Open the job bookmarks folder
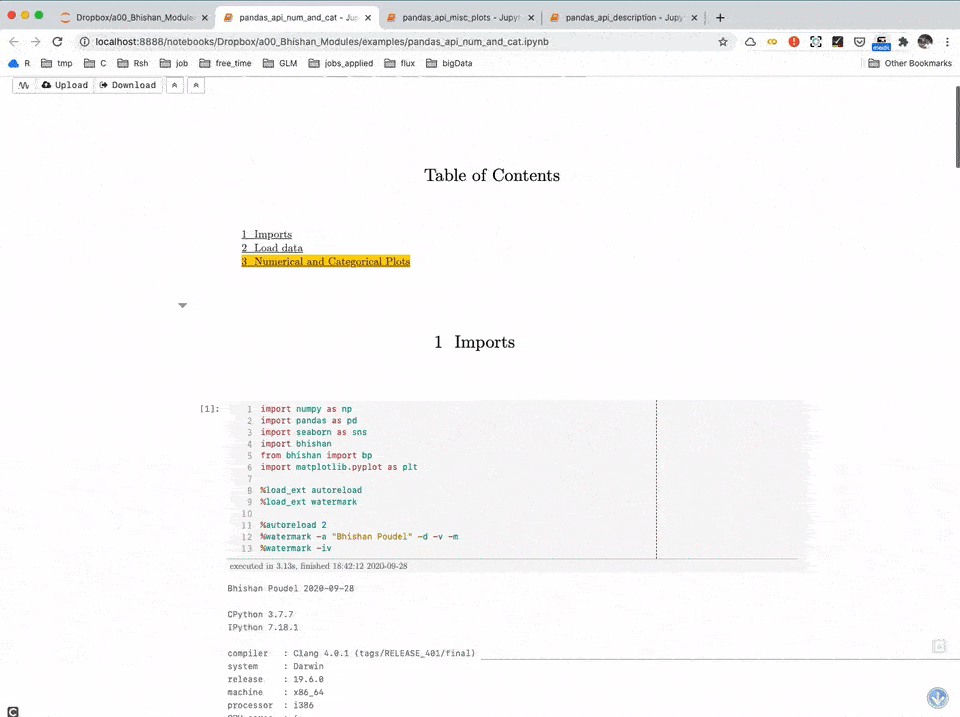The image size is (960, 717). (x=174, y=63)
